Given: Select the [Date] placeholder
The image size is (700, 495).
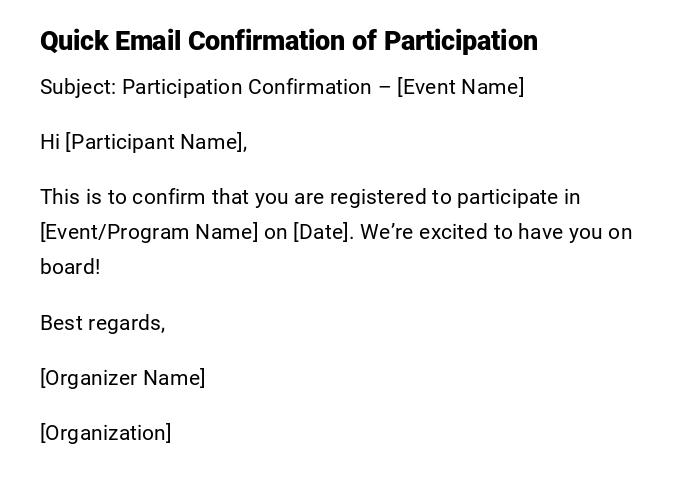Looking at the screenshot, I should [x=322, y=232].
